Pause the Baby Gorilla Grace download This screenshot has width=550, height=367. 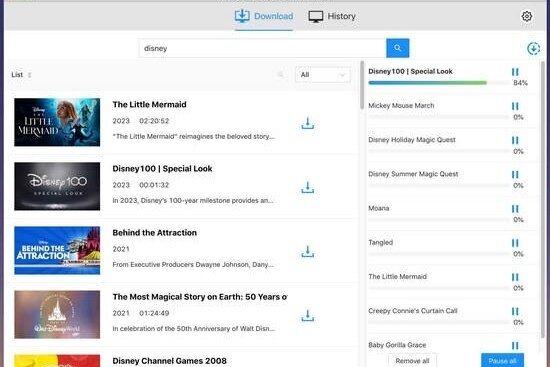[515, 346]
